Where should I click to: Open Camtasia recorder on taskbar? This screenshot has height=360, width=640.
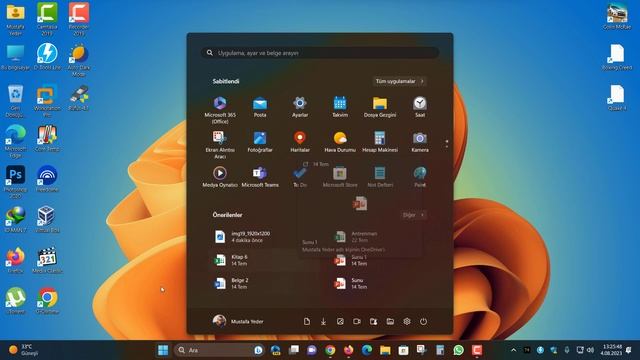pyautogui.click(x=477, y=350)
